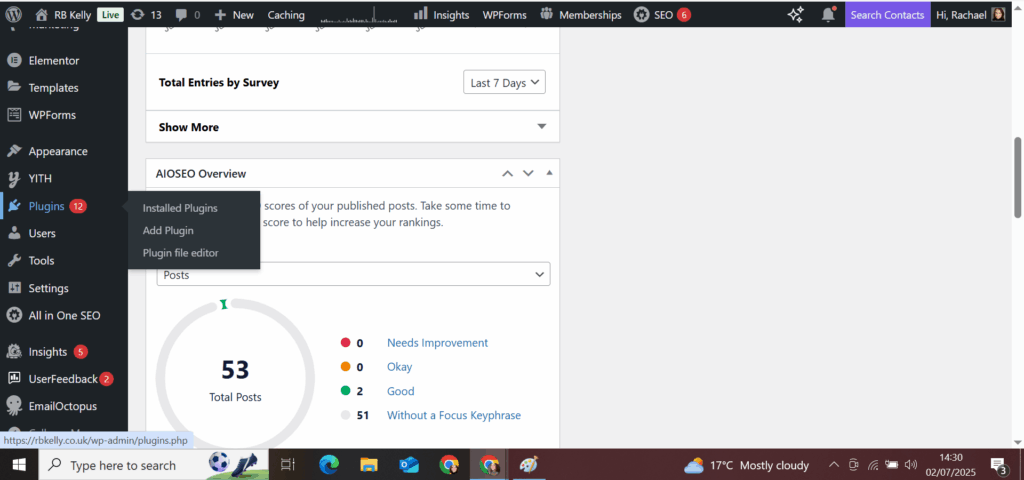Show hidden system tray icons

coord(833,466)
